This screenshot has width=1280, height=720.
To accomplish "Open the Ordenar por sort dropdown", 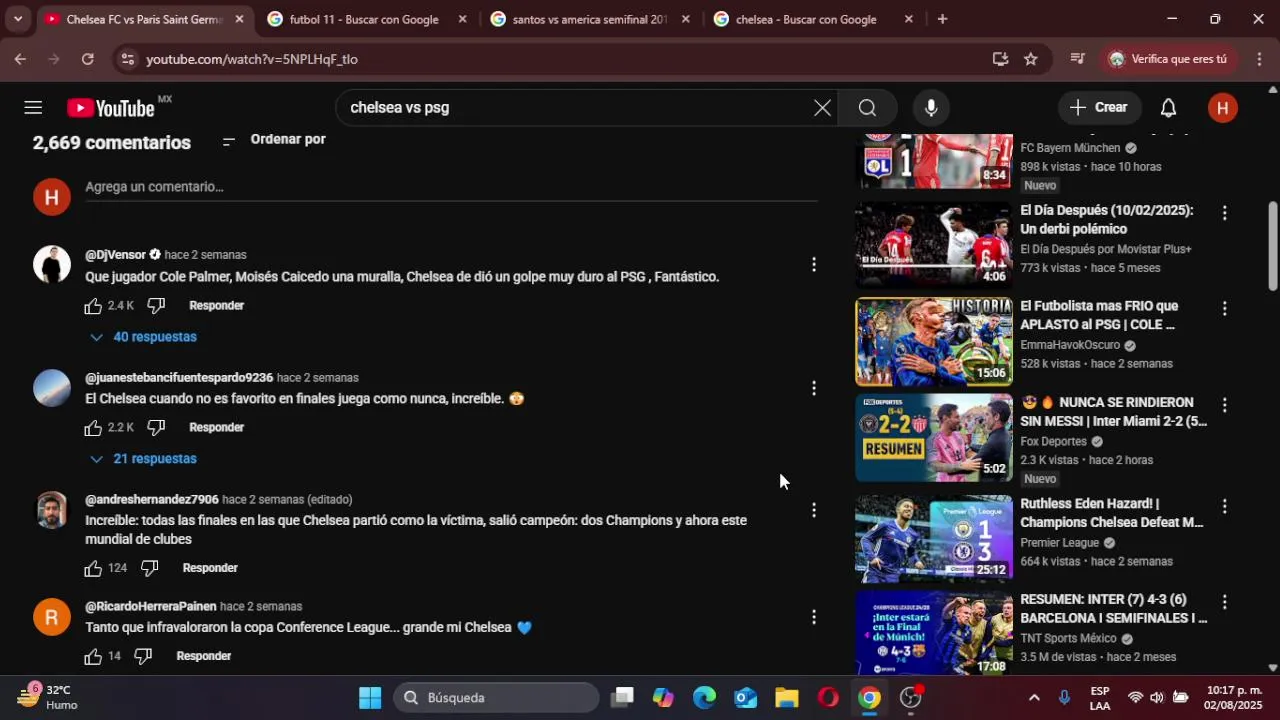I will (x=274, y=140).
